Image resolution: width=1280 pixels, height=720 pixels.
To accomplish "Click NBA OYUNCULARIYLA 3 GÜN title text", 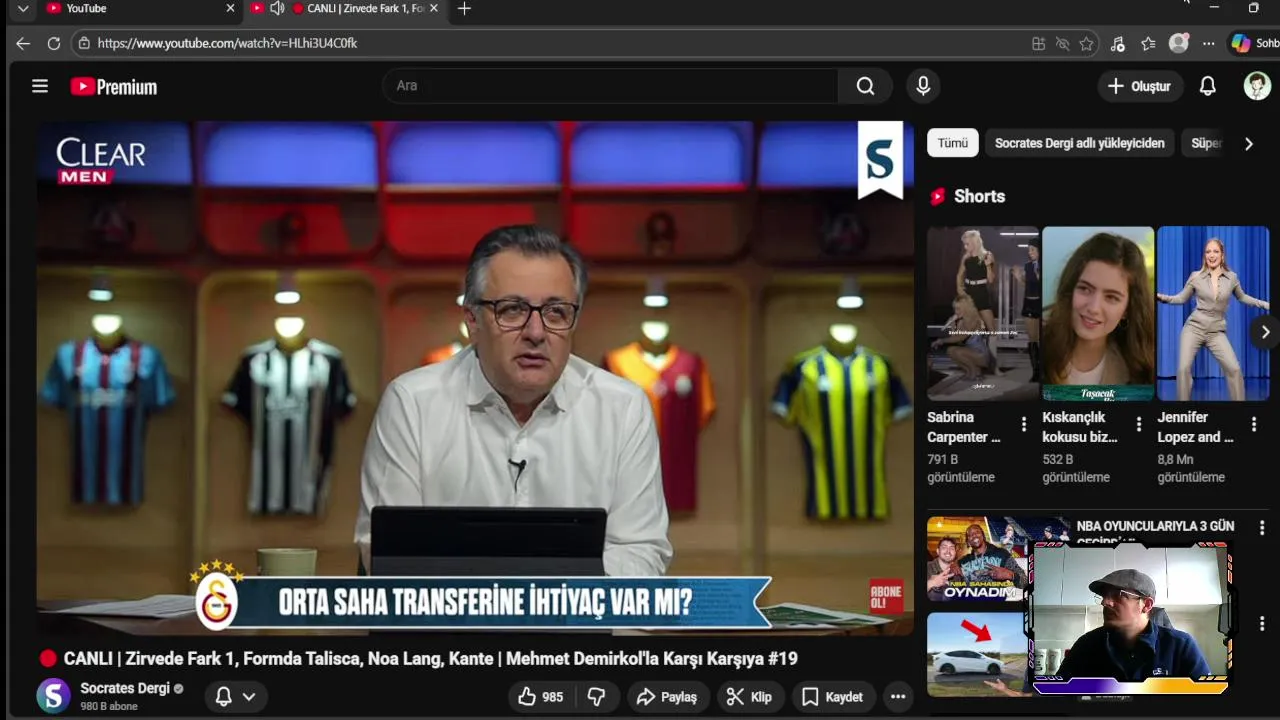I will coord(1155,526).
